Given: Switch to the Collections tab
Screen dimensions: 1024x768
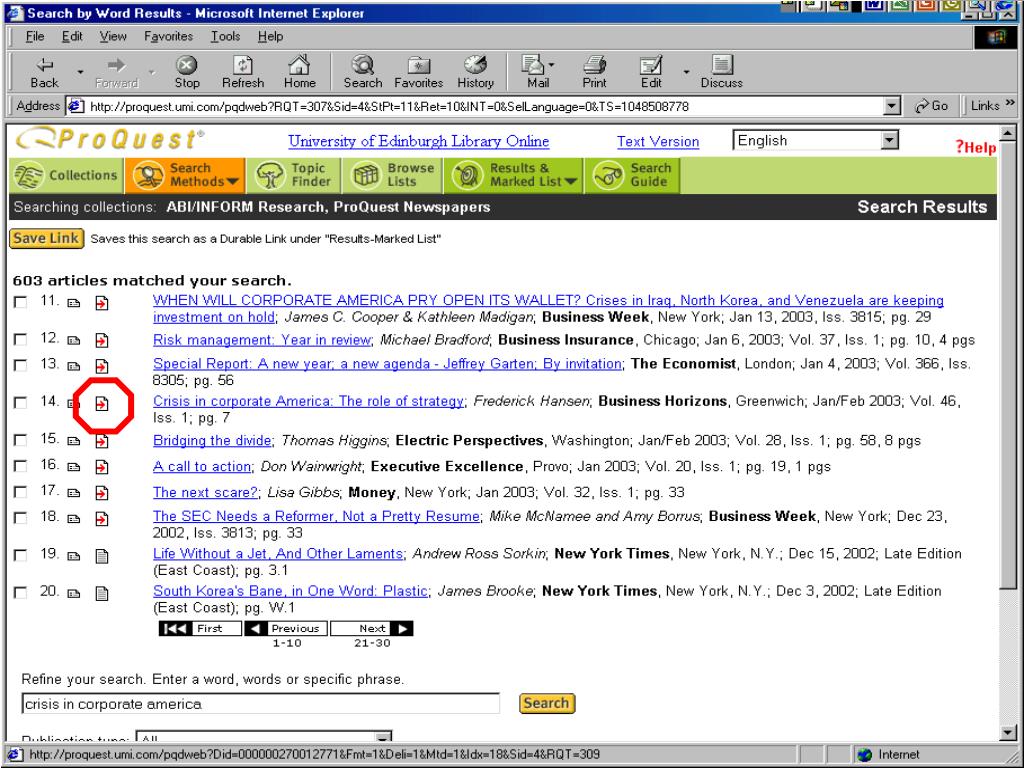Looking at the screenshot, I should 67,175.
